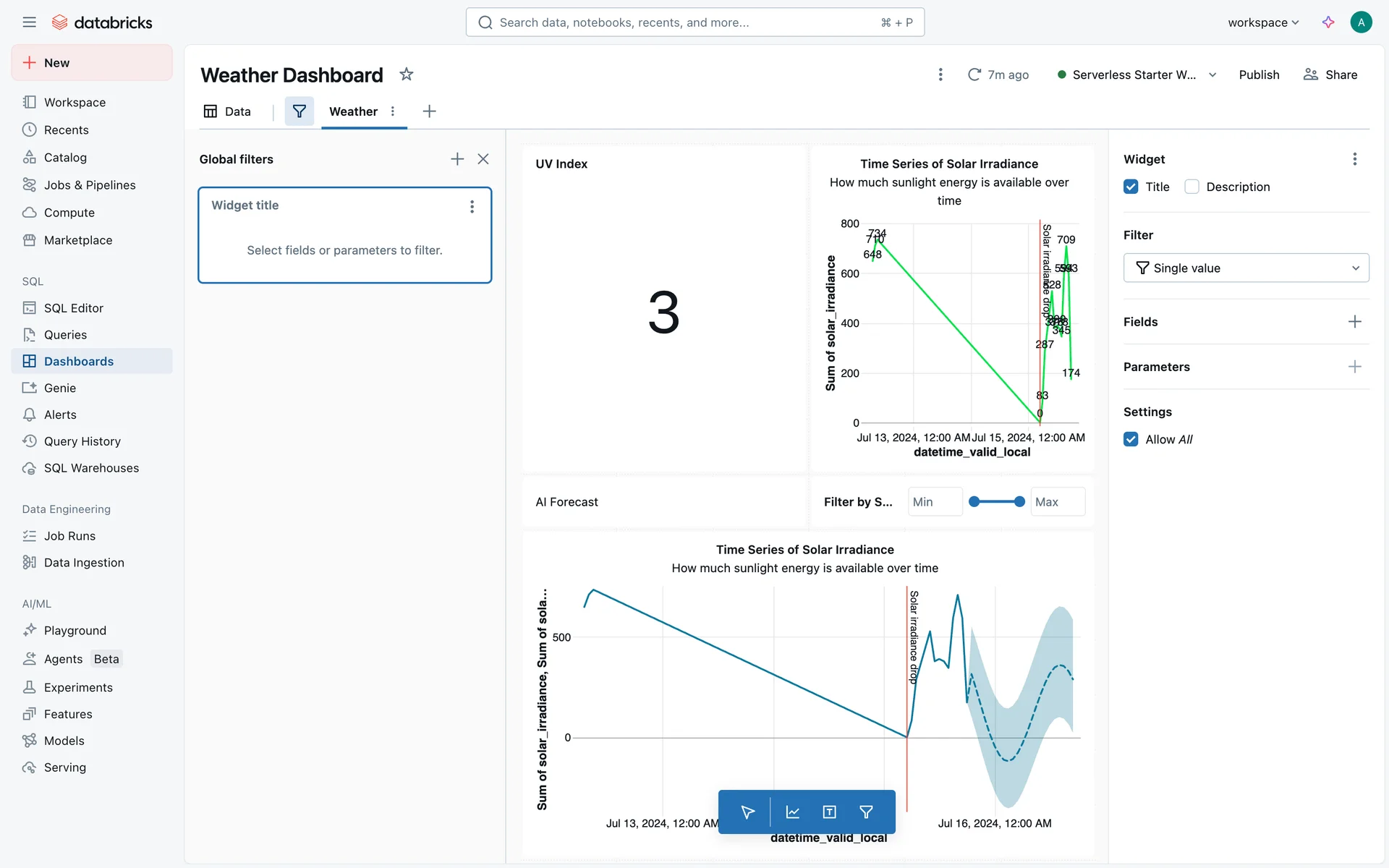Close the Global filters panel
1389x868 pixels.
[x=483, y=159]
